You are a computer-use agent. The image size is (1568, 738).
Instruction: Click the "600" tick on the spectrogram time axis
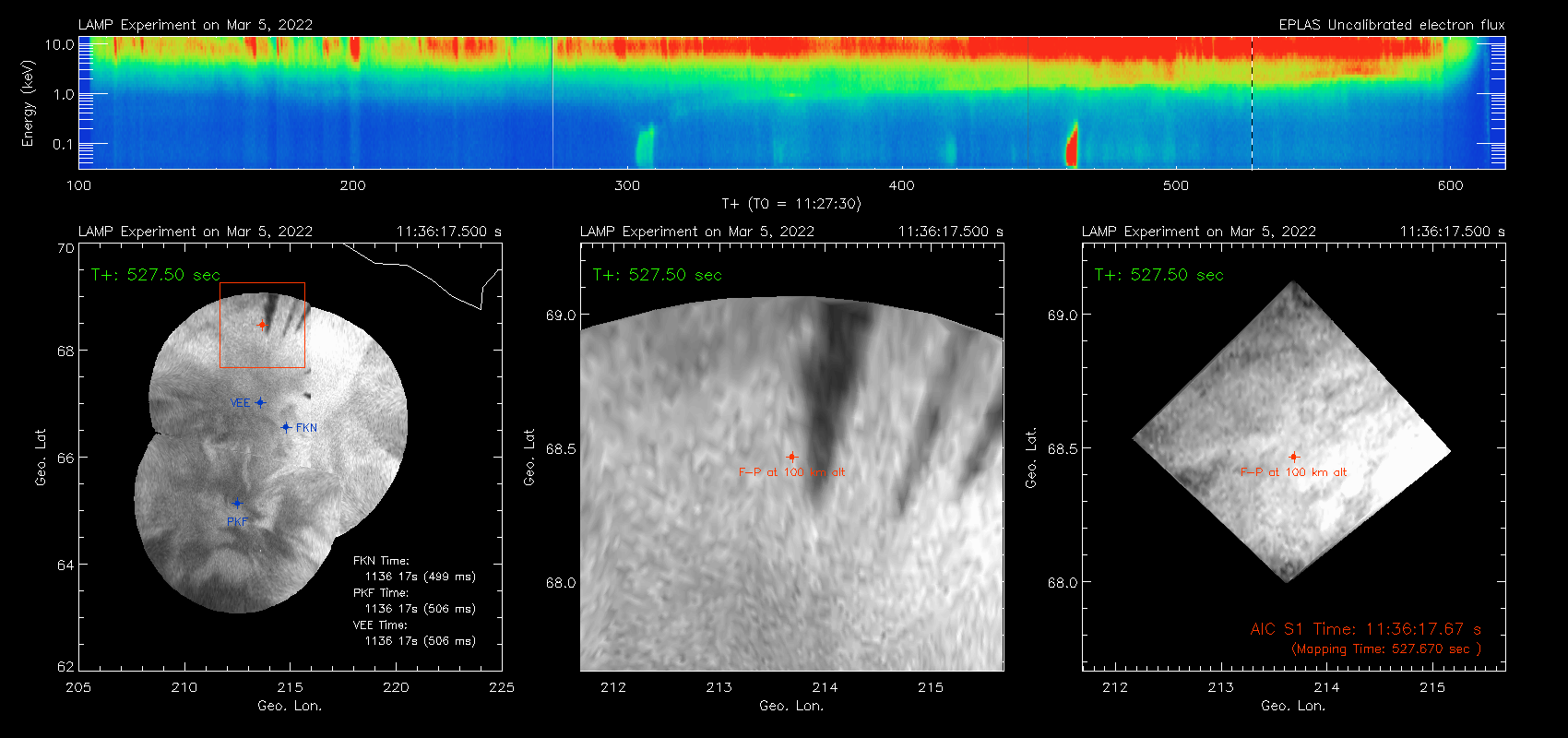[x=1451, y=185]
